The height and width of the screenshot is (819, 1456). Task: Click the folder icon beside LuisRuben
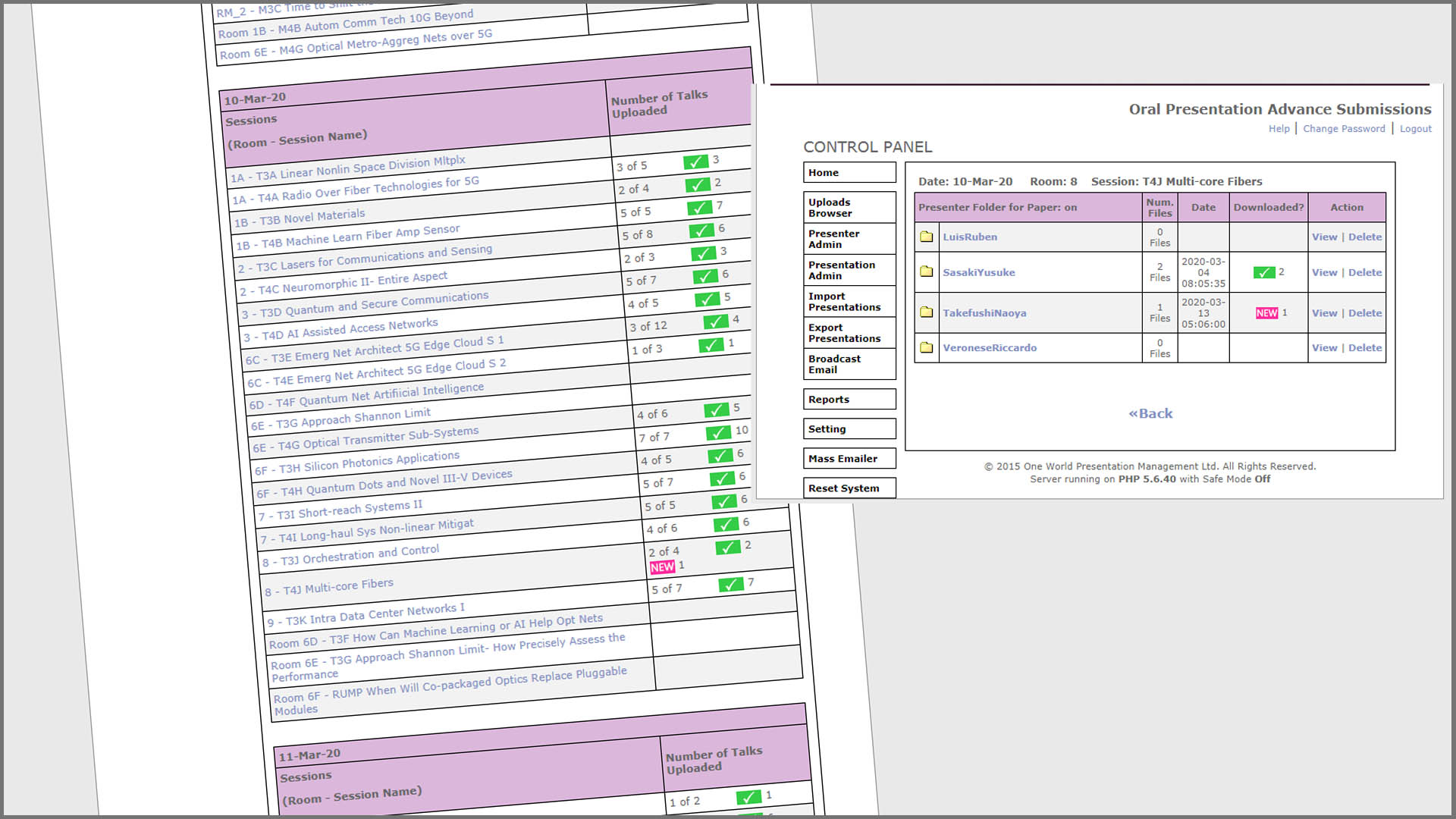(926, 237)
